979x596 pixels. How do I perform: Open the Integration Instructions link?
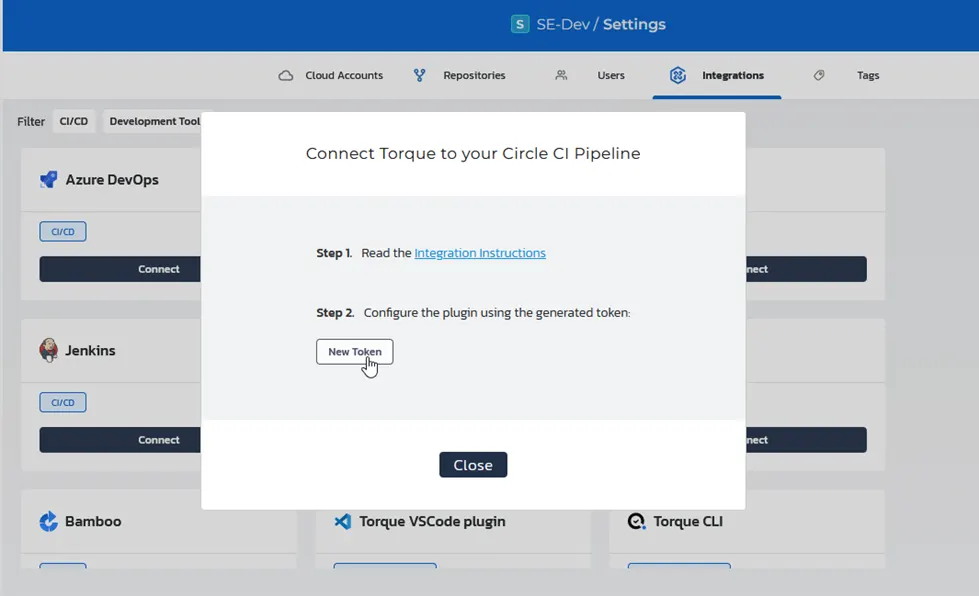479,252
